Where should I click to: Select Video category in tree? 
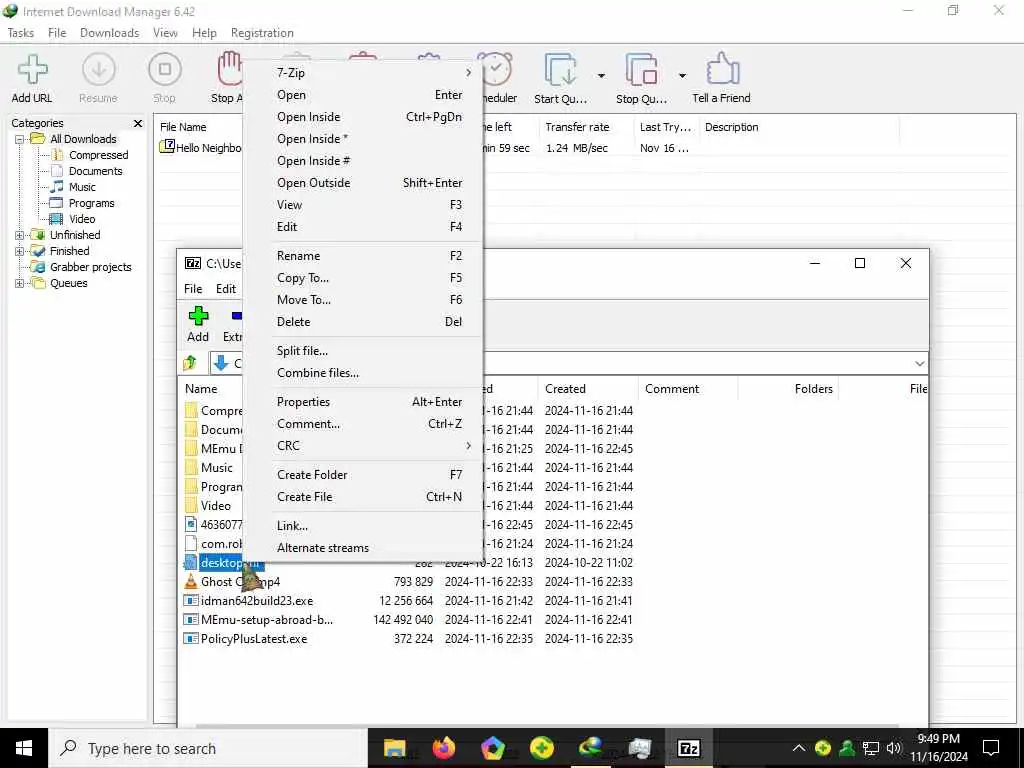tap(82, 219)
